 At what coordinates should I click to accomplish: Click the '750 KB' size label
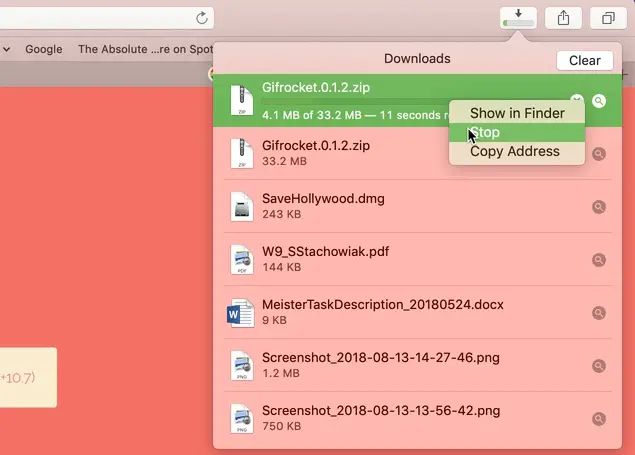pos(281,426)
